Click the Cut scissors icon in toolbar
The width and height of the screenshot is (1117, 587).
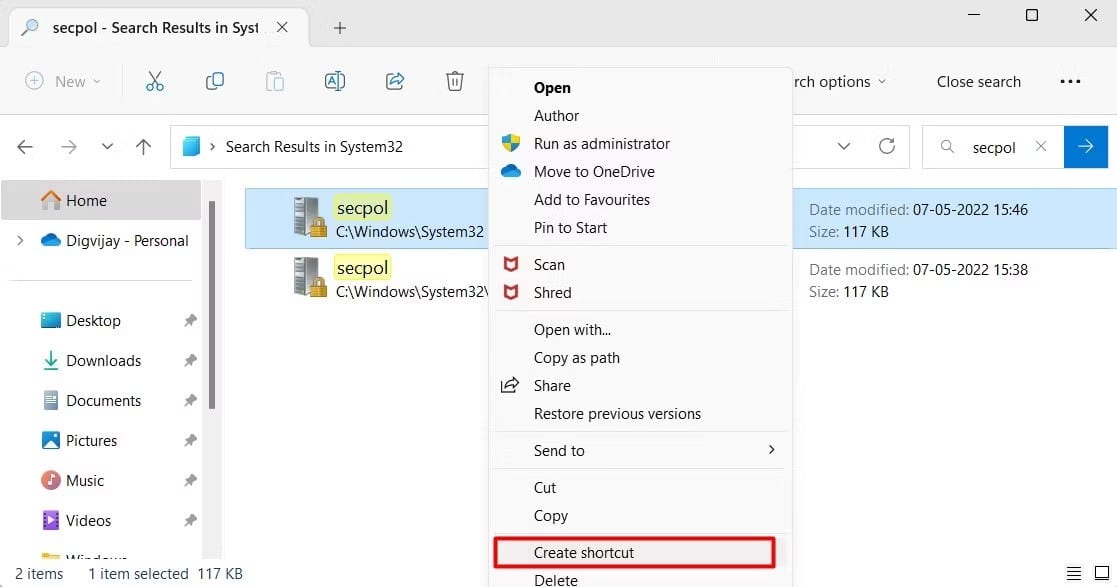(x=154, y=82)
